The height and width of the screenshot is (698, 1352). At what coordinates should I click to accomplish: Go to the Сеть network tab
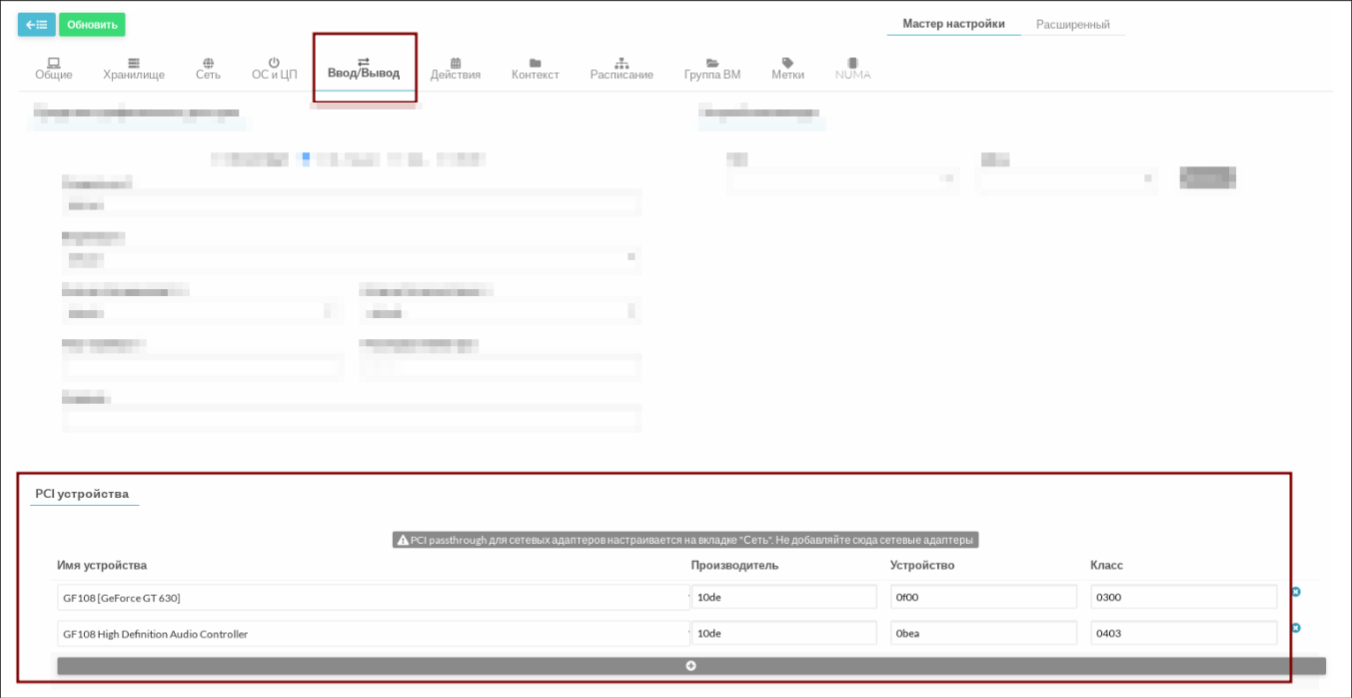pyautogui.click(x=208, y=69)
